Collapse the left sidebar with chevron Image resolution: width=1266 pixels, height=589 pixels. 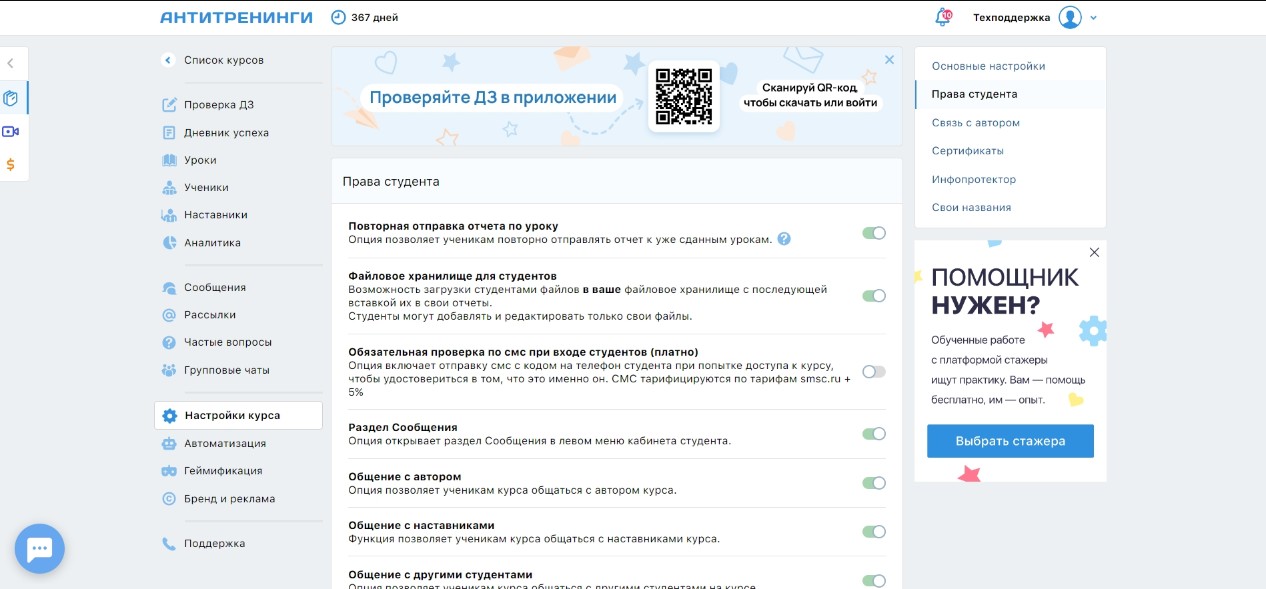pyautogui.click(x=10, y=63)
